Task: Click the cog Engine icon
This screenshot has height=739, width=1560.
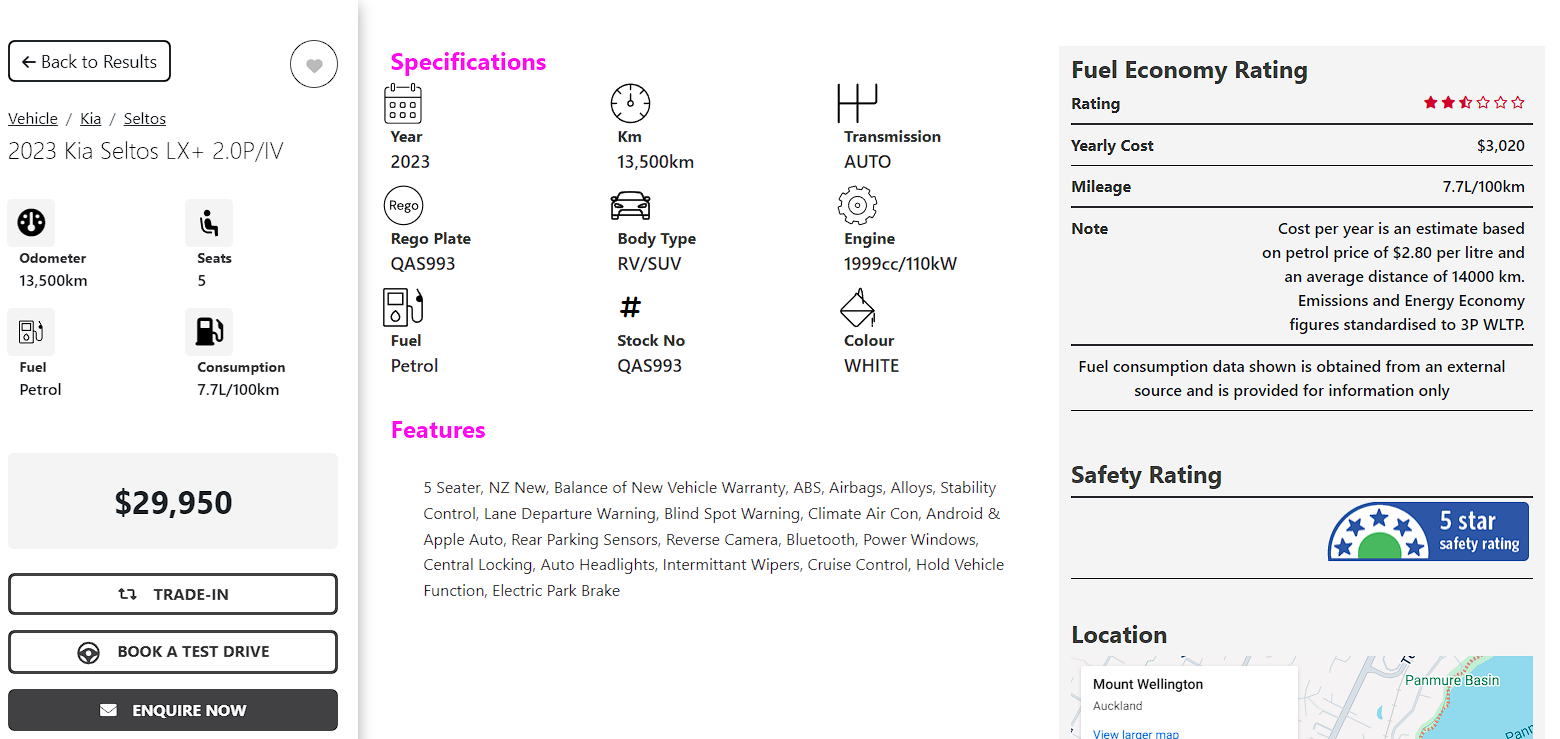Action: [x=857, y=205]
